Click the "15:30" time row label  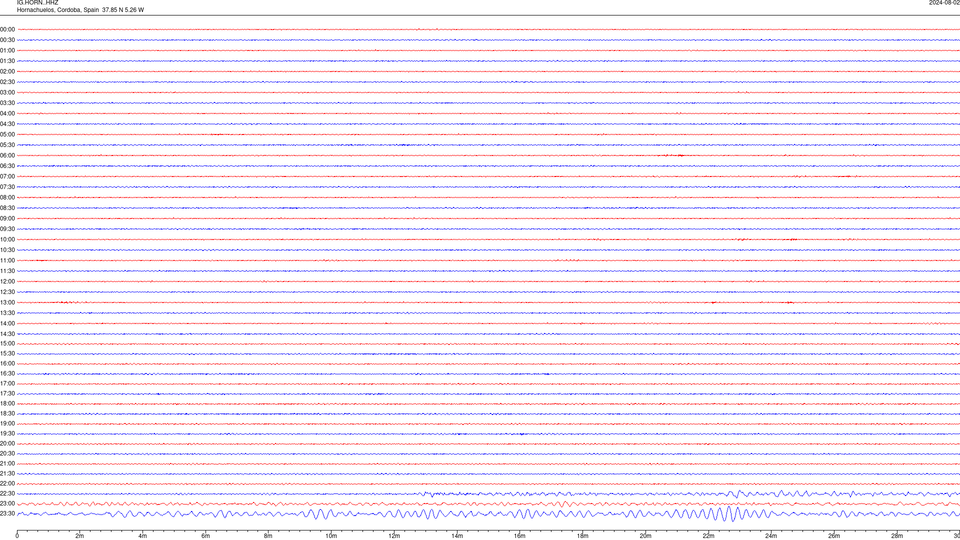(7, 353)
